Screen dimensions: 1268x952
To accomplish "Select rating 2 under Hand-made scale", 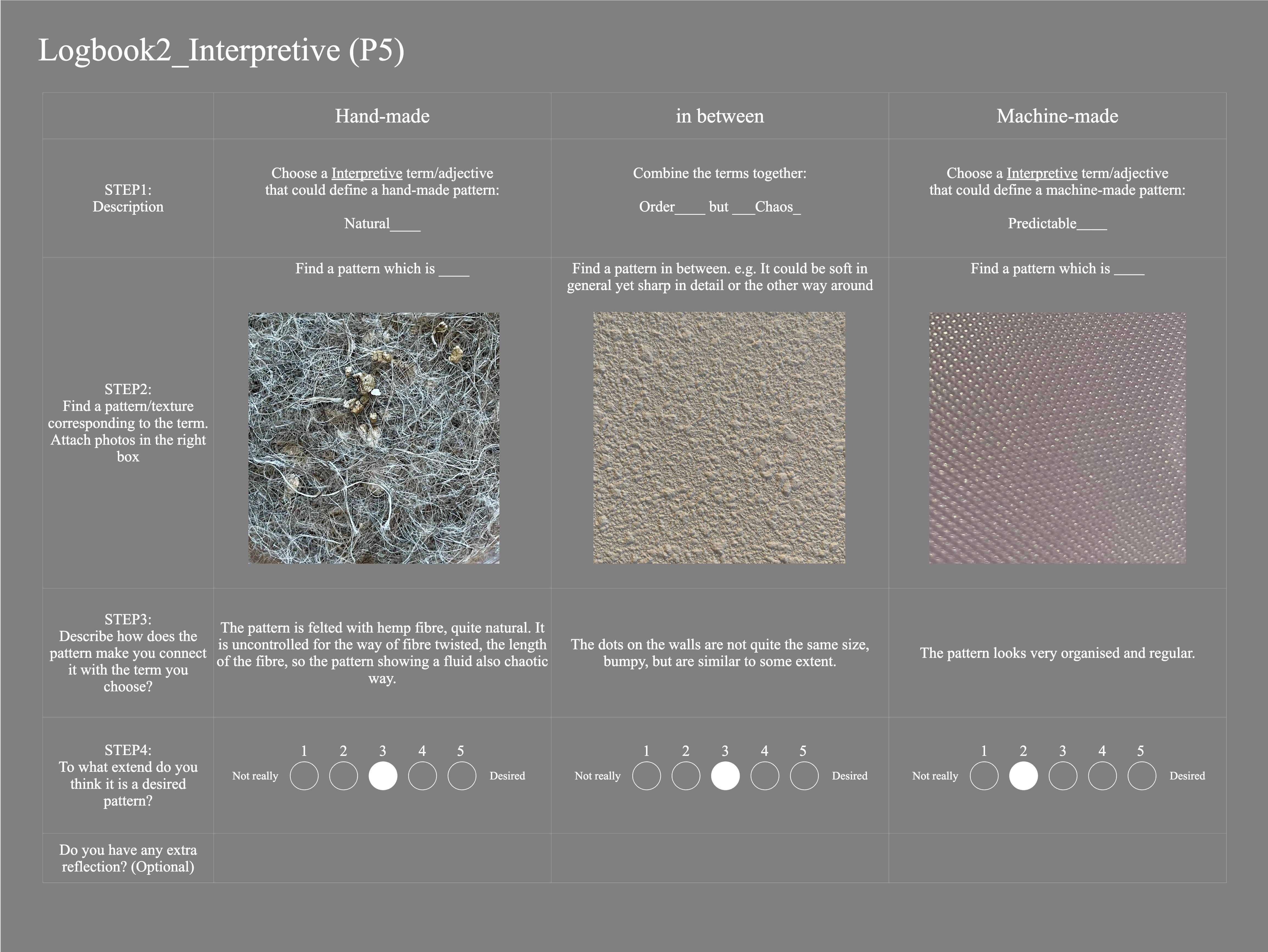I will (x=343, y=776).
